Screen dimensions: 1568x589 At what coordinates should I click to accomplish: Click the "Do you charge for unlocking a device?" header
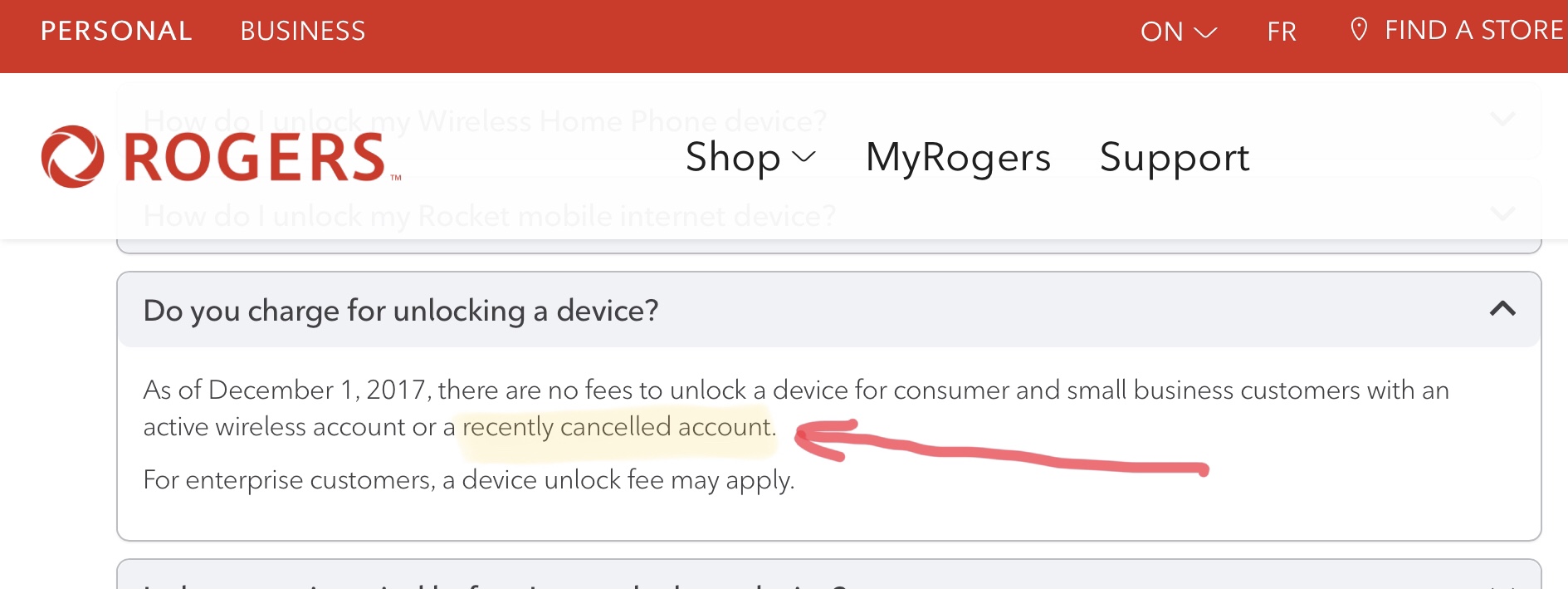coord(401,310)
